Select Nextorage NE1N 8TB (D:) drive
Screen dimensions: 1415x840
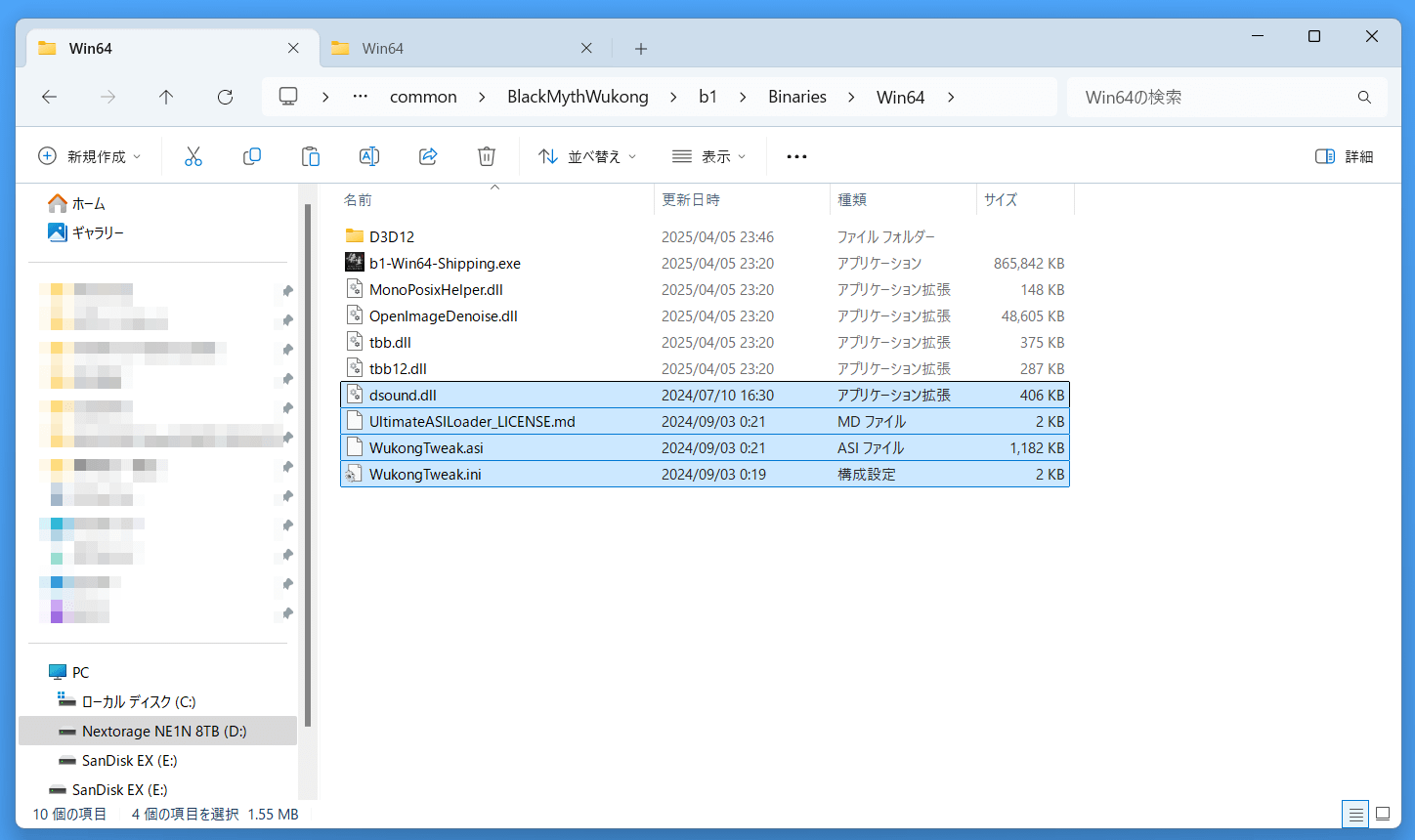click(x=157, y=731)
